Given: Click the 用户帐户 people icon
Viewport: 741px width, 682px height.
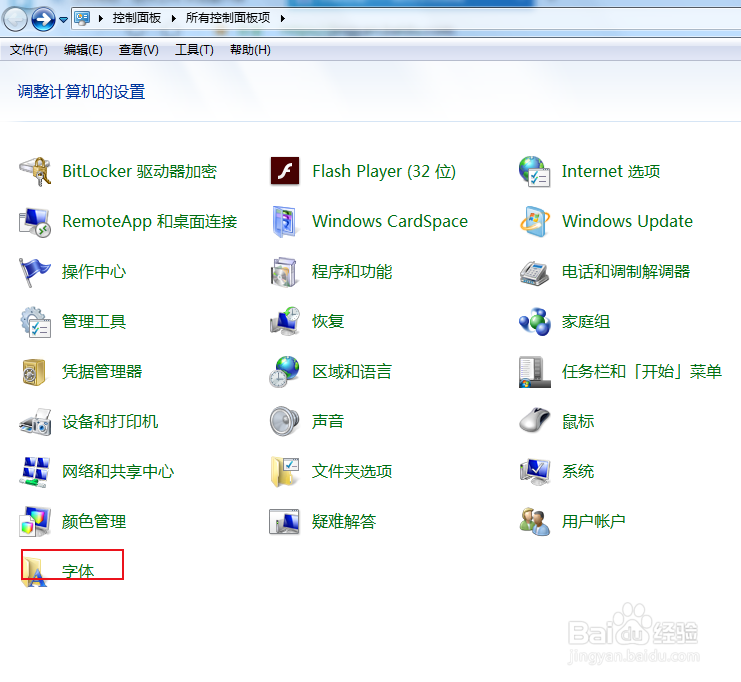Looking at the screenshot, I should click(x=534, y=522).
